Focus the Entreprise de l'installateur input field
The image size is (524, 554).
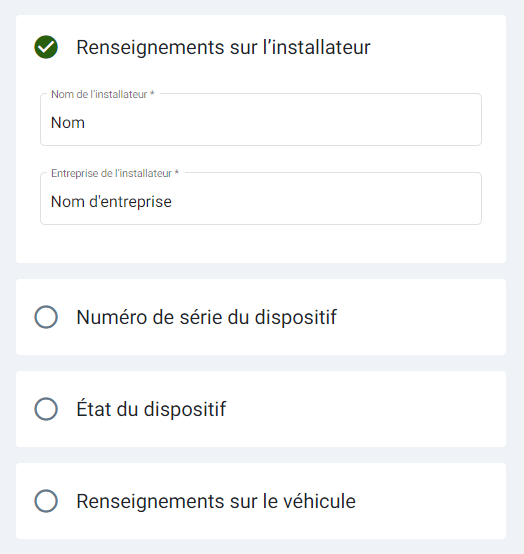tap(261, 199)
